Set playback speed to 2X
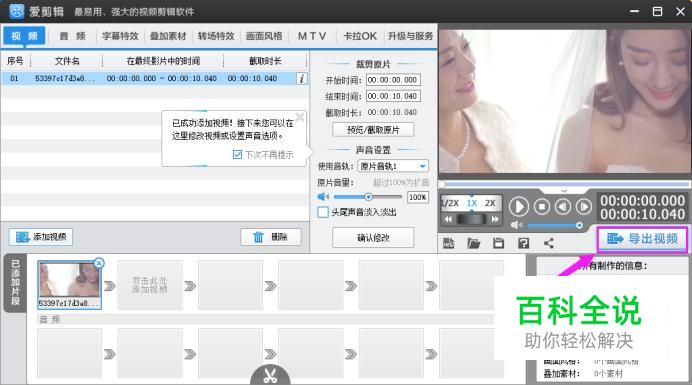 click(x=490, y=203)
